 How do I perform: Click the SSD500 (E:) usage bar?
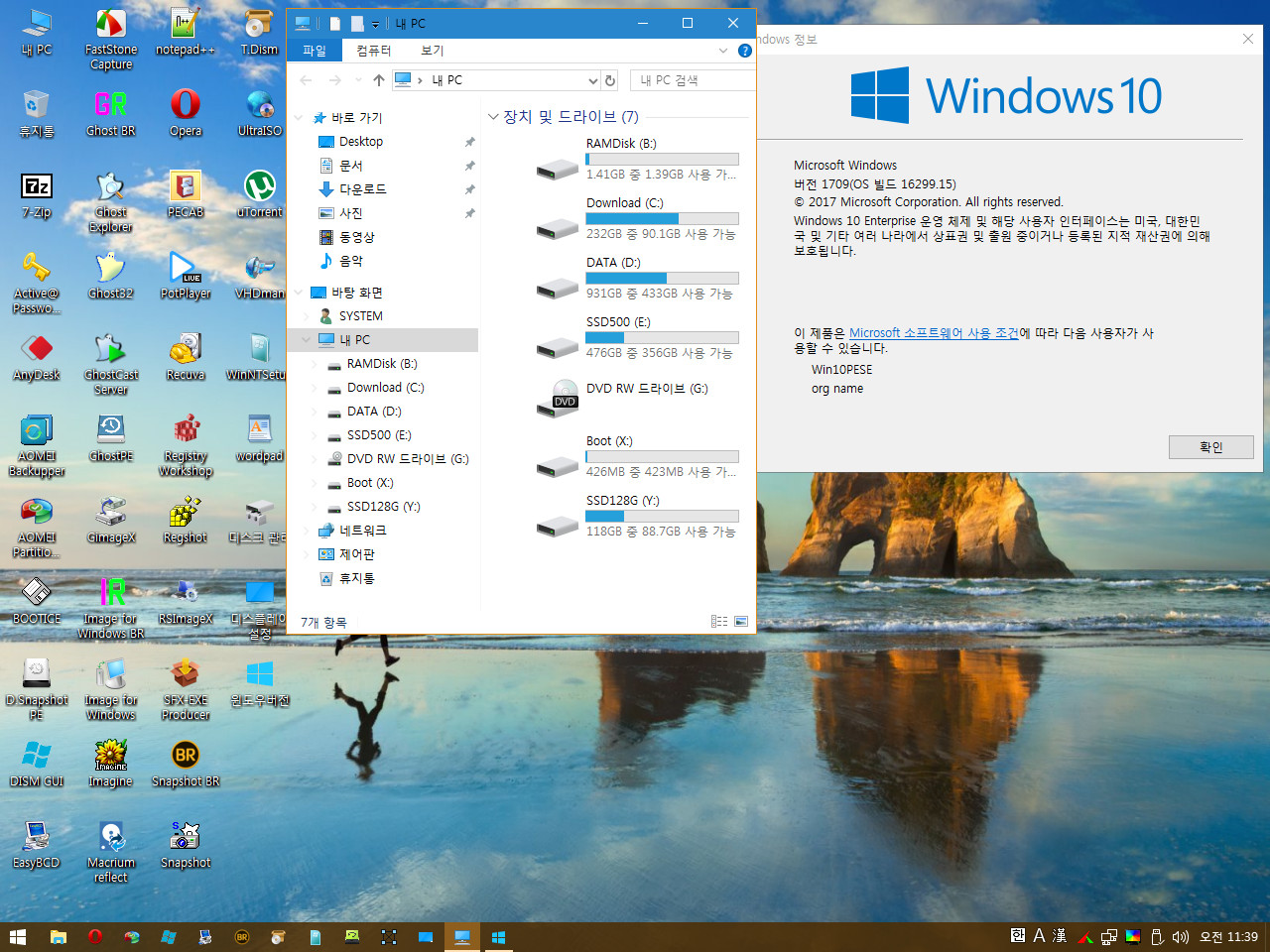click(x=662, y=337)
